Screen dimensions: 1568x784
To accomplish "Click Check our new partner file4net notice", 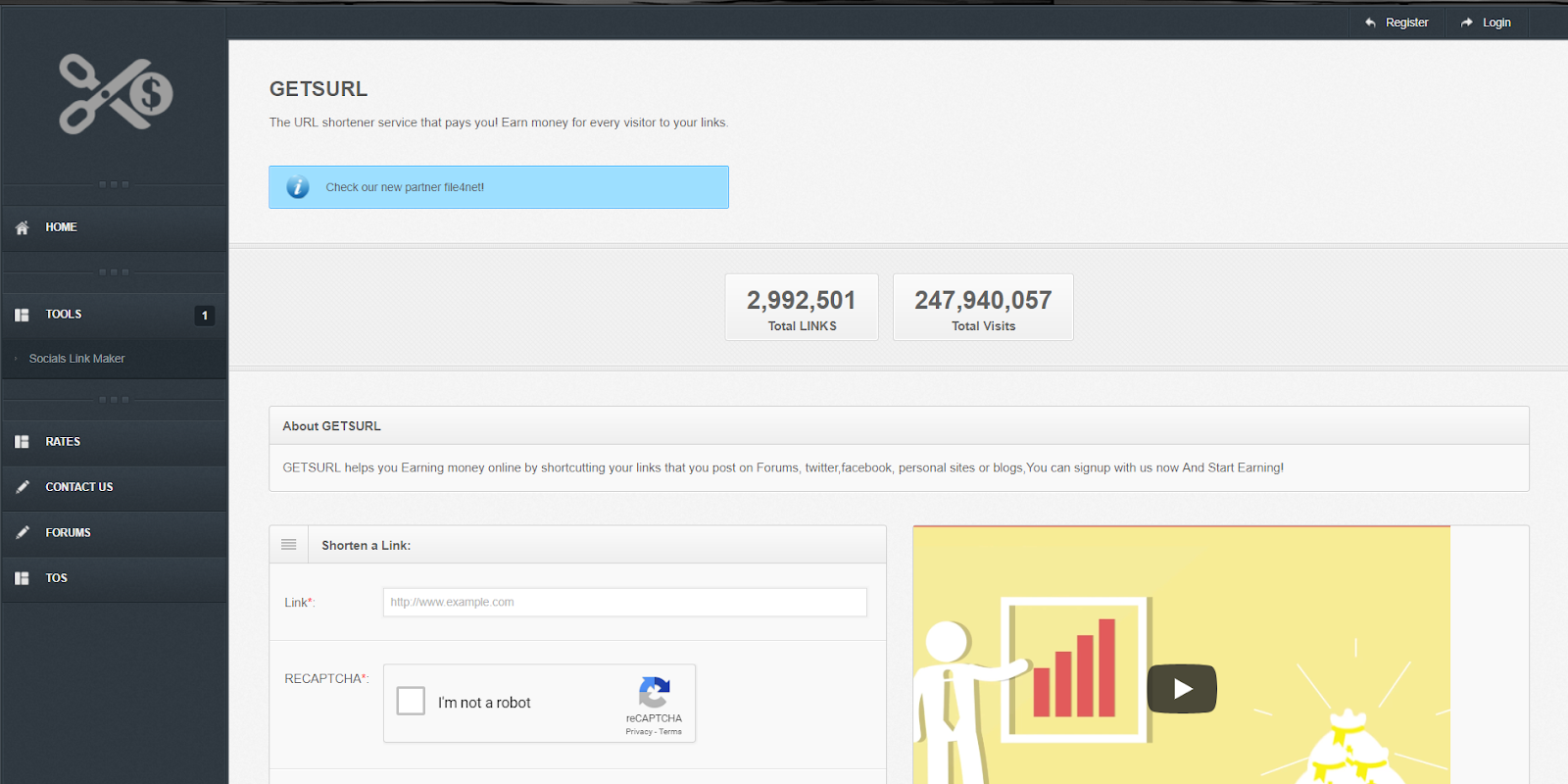I will pyautogui.click(x=499, y=187).
